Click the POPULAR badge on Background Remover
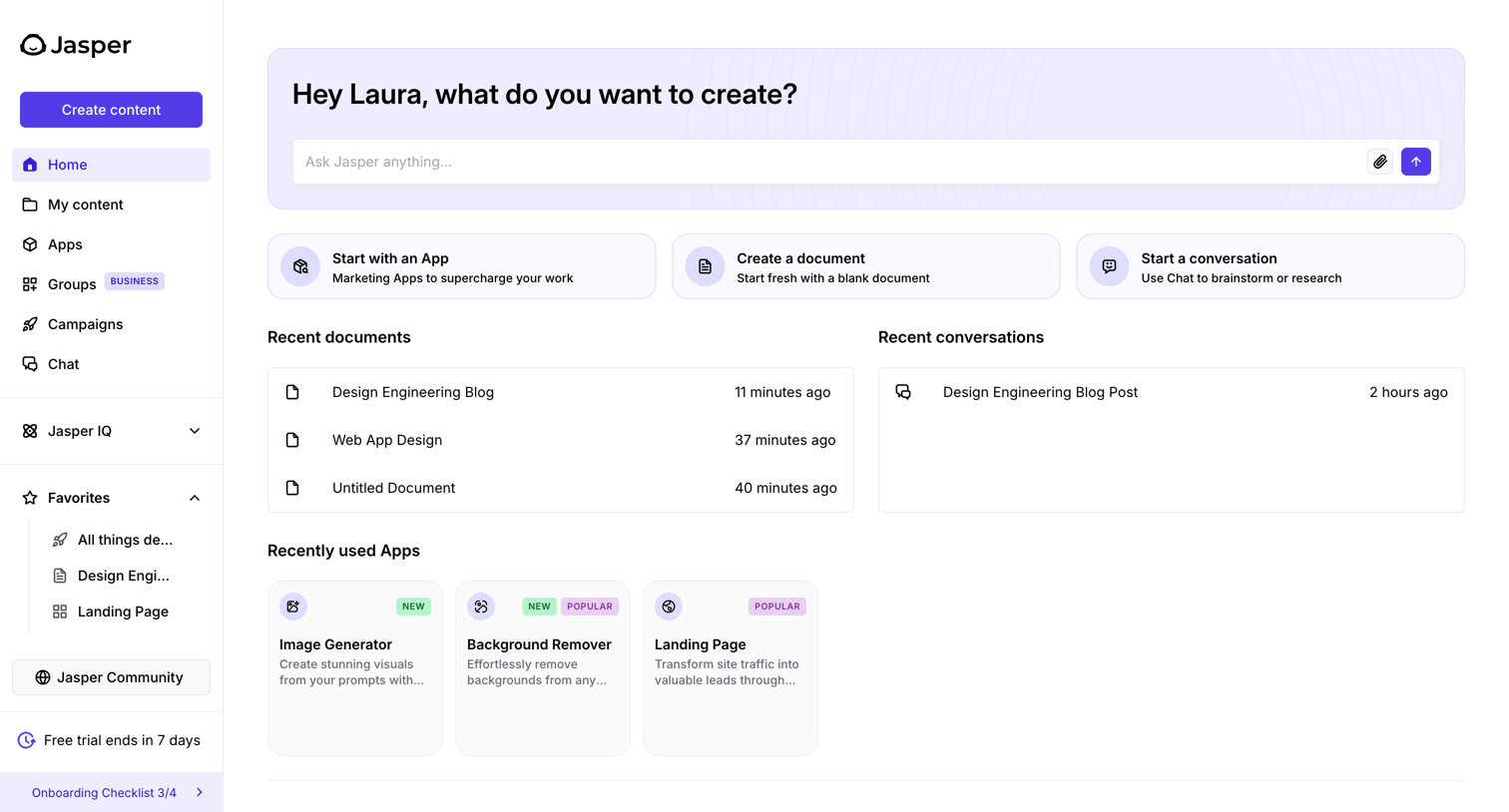 pyautogui.click(x=590, y=607)
